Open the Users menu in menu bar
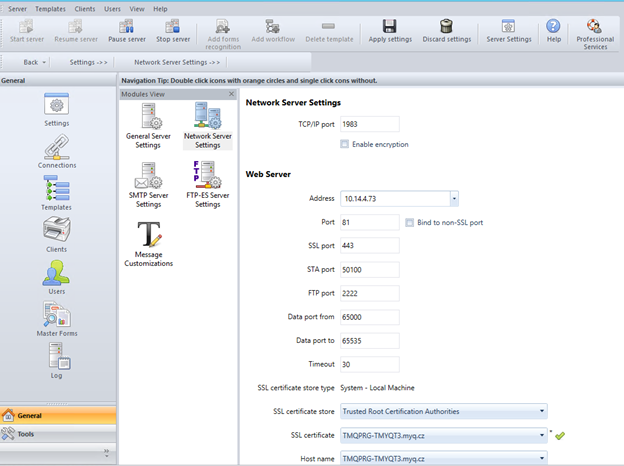The height and width of the screenshot is (466, 624). click(113, 8)
